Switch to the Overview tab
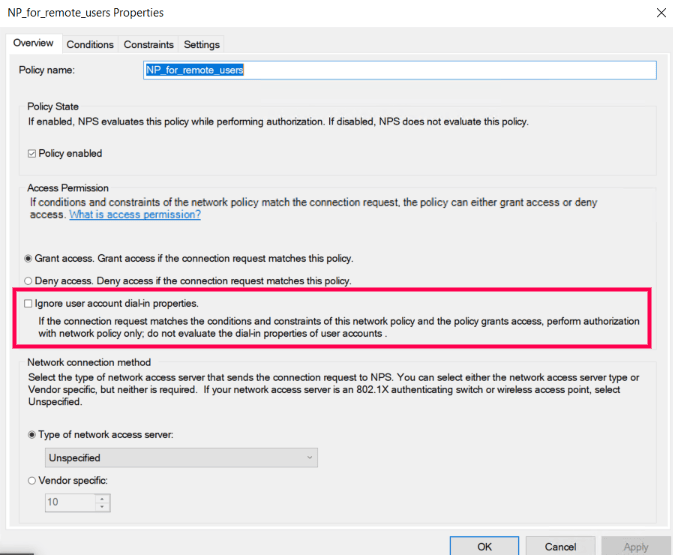This screenshot has height=555, width=673. coord(33,44)
